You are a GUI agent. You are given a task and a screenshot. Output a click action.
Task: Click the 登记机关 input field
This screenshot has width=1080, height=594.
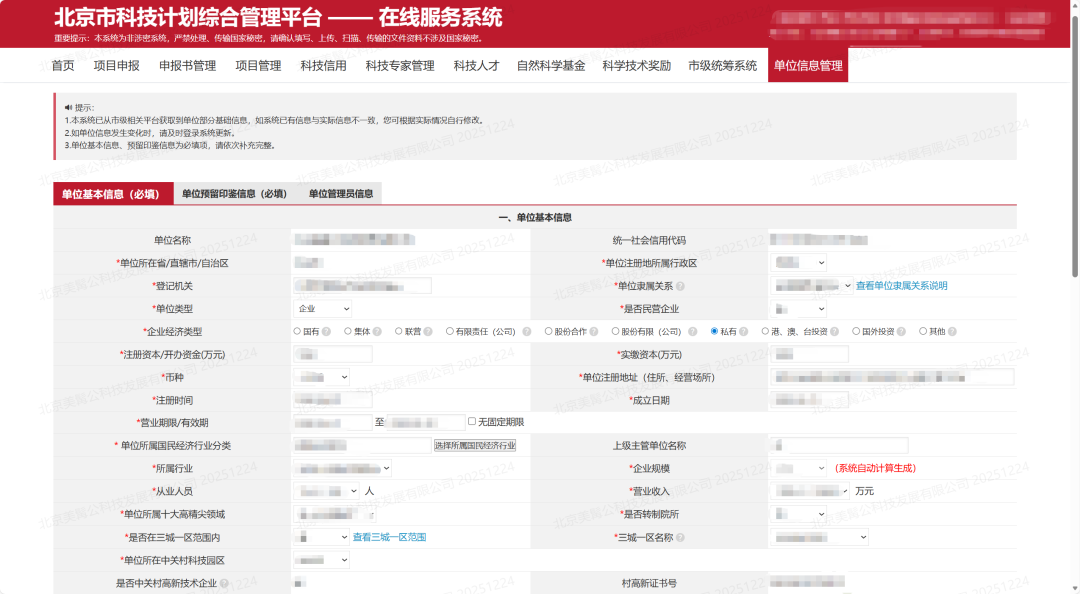coord(362,285)
